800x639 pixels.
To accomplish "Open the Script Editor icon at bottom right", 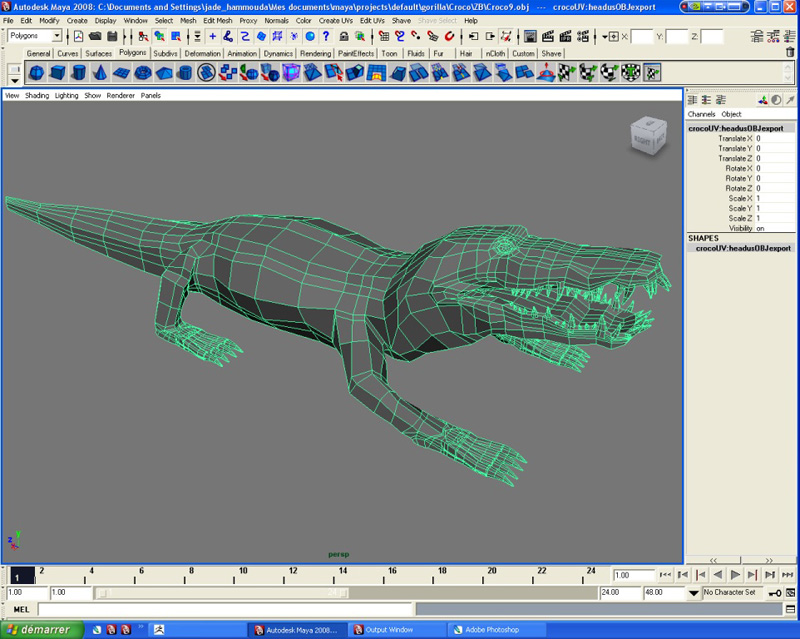I will pyautogui.click(x=790, y=609).
